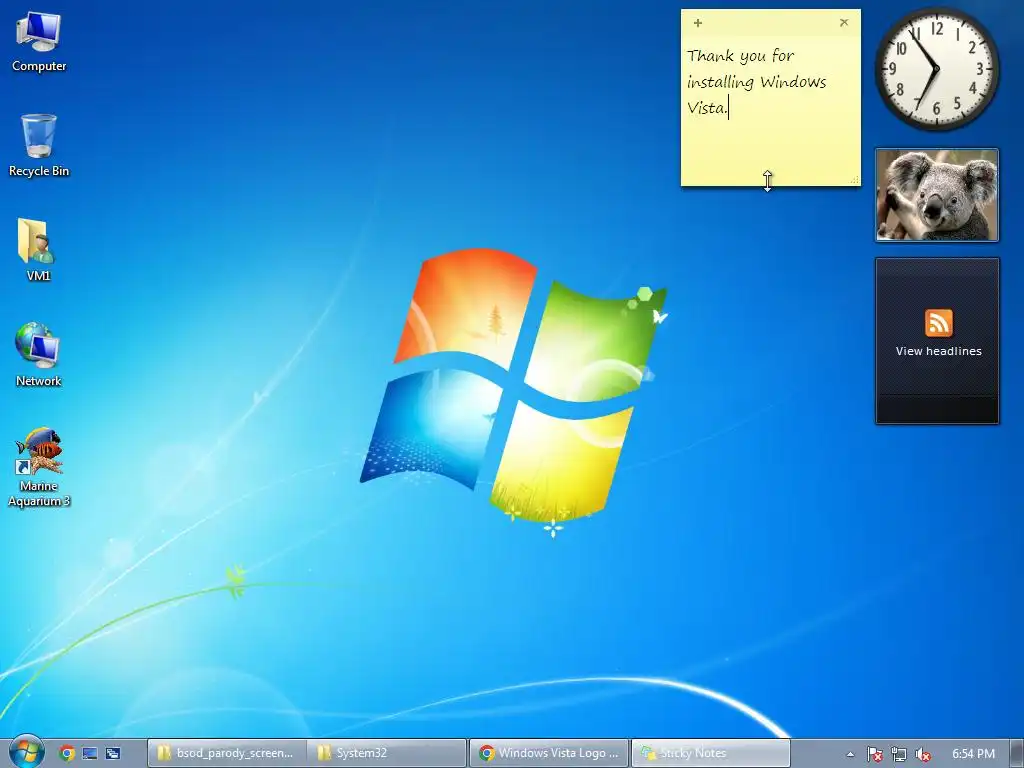Viewport: 1024px width, 768px height.
Task: Click the Switch between windows quick launch icon
Action: (113, 753)
